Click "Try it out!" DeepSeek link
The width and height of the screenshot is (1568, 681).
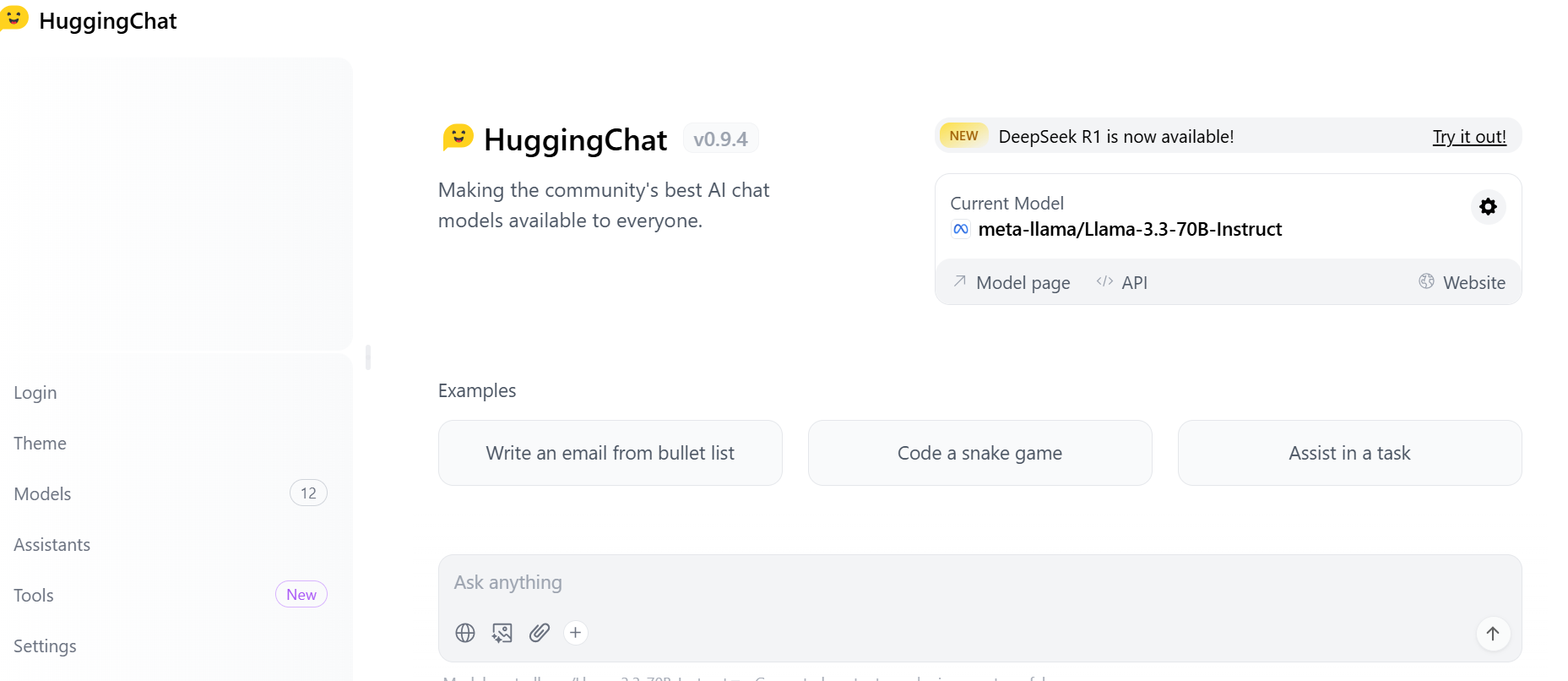click(x=1468, y=137)
